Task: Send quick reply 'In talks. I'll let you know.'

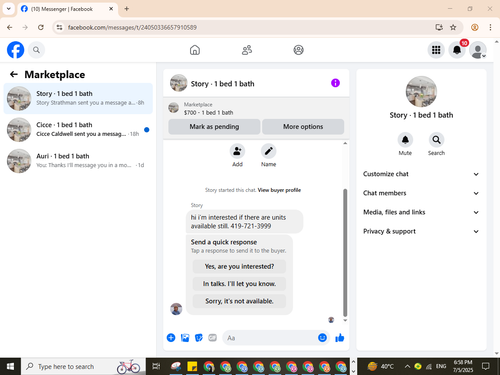Action: click(x=239, y=284)
